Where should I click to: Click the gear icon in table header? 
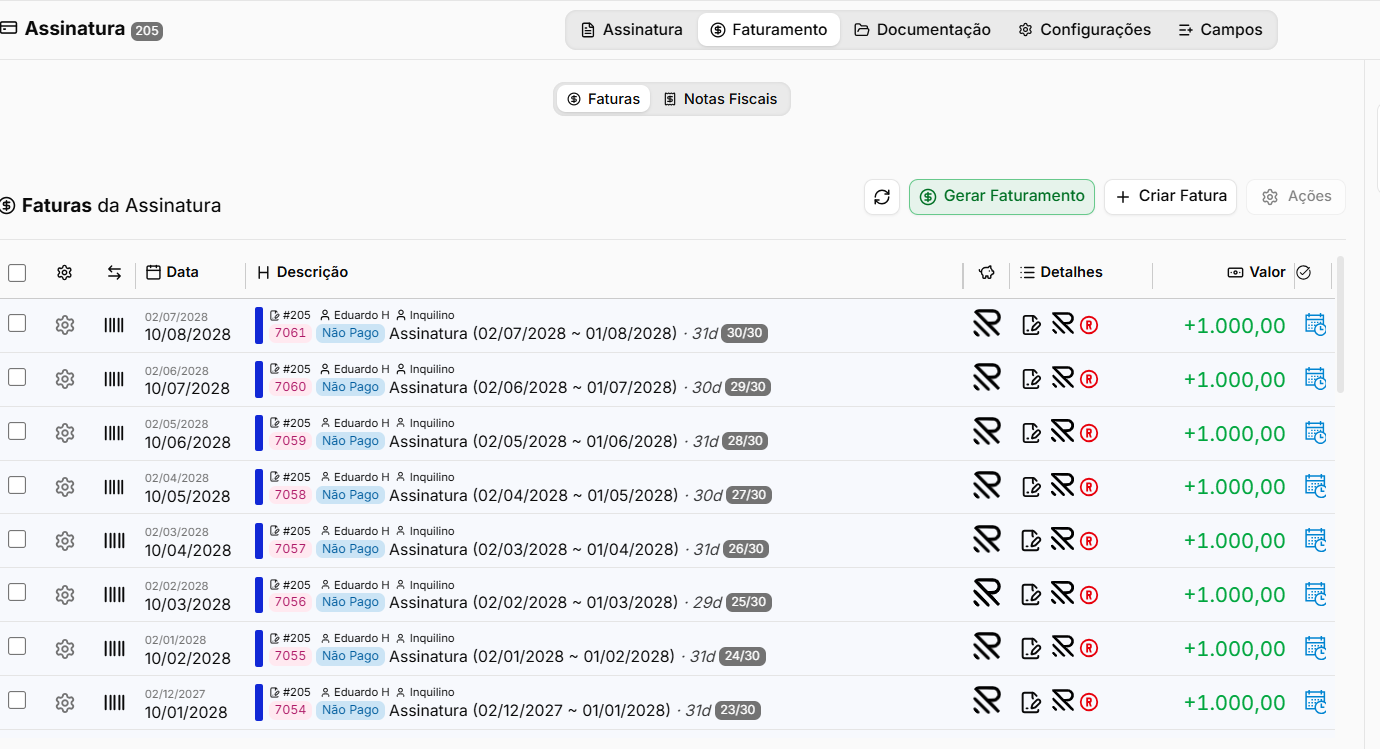[65, 272]
